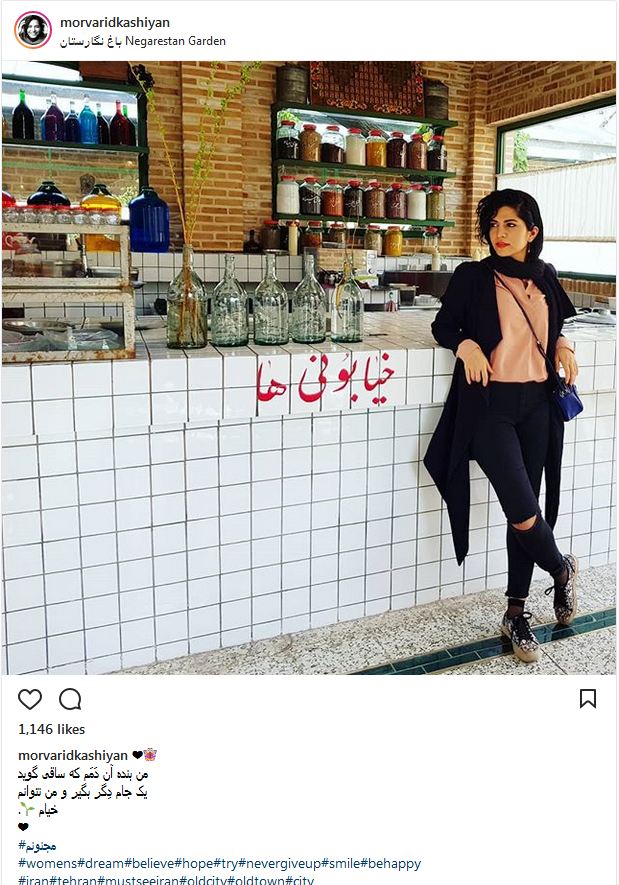This screenshot has width=619, height=885.
Task: View the 1,146 likes list
Action: tap(51, 729)
